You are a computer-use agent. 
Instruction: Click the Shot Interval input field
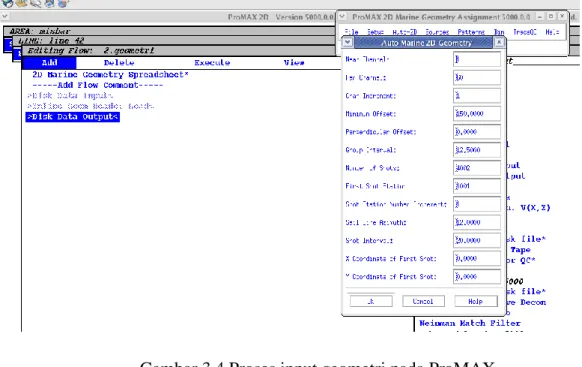(x=477, y=240)
